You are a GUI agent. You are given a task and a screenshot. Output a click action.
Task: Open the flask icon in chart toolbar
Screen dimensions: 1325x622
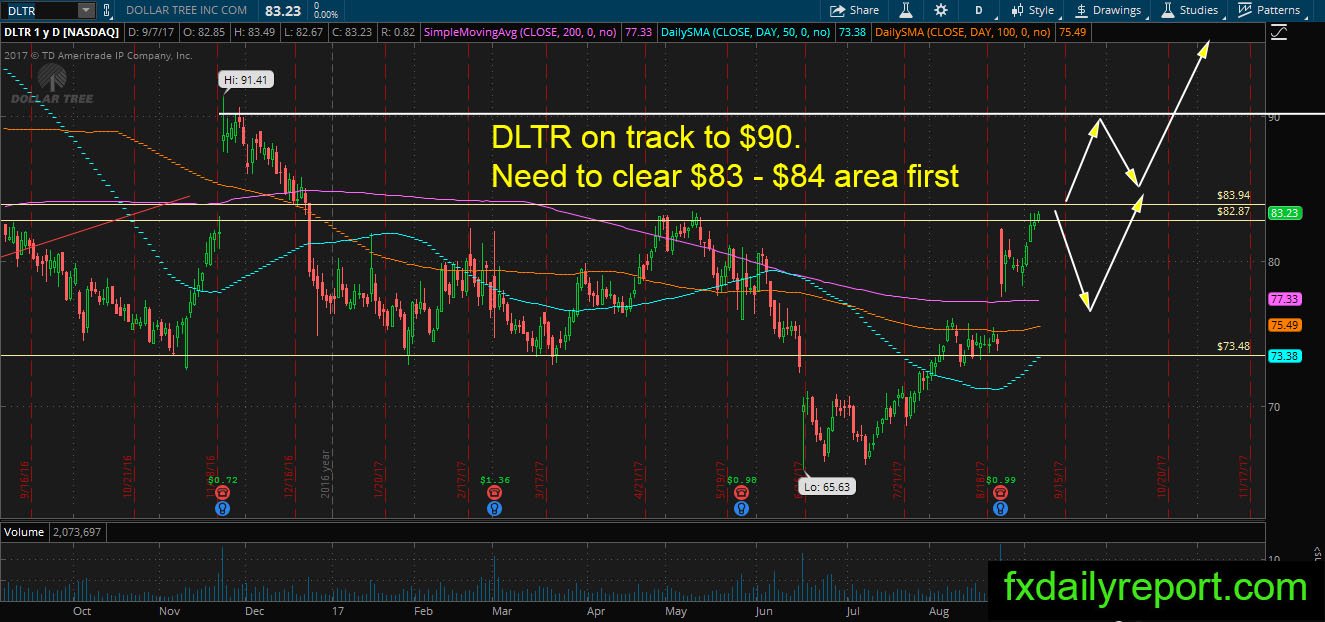coord(908,10)
